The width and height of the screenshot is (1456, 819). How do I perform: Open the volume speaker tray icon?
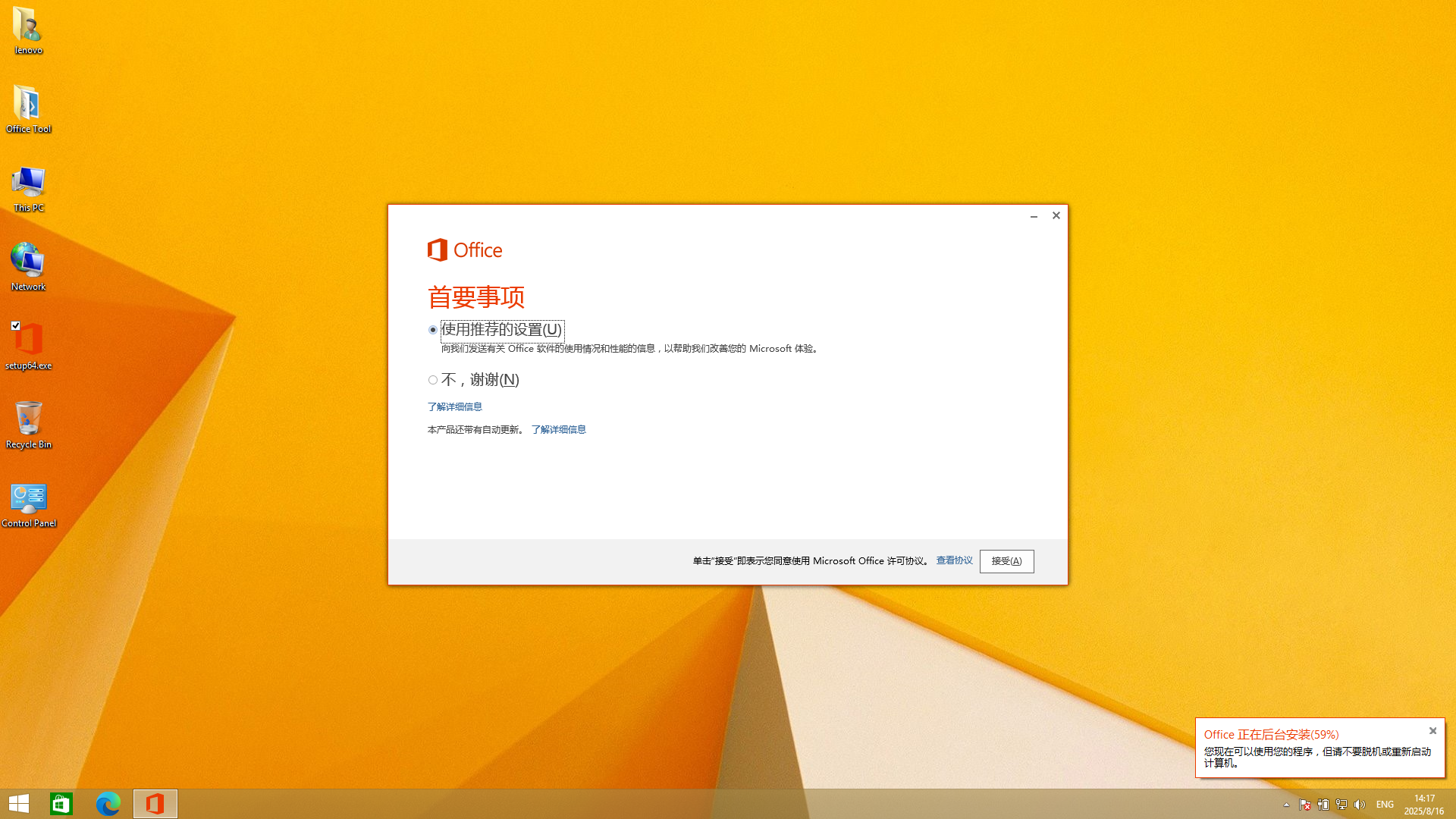coord(1360,805)
